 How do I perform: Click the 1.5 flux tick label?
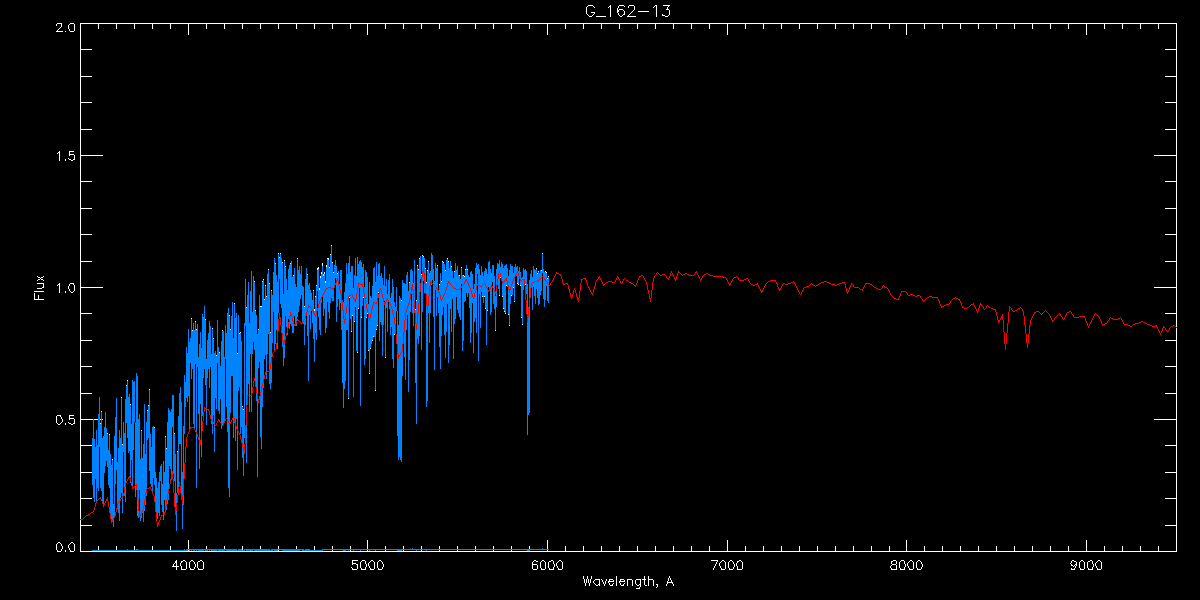coord(65,157)
